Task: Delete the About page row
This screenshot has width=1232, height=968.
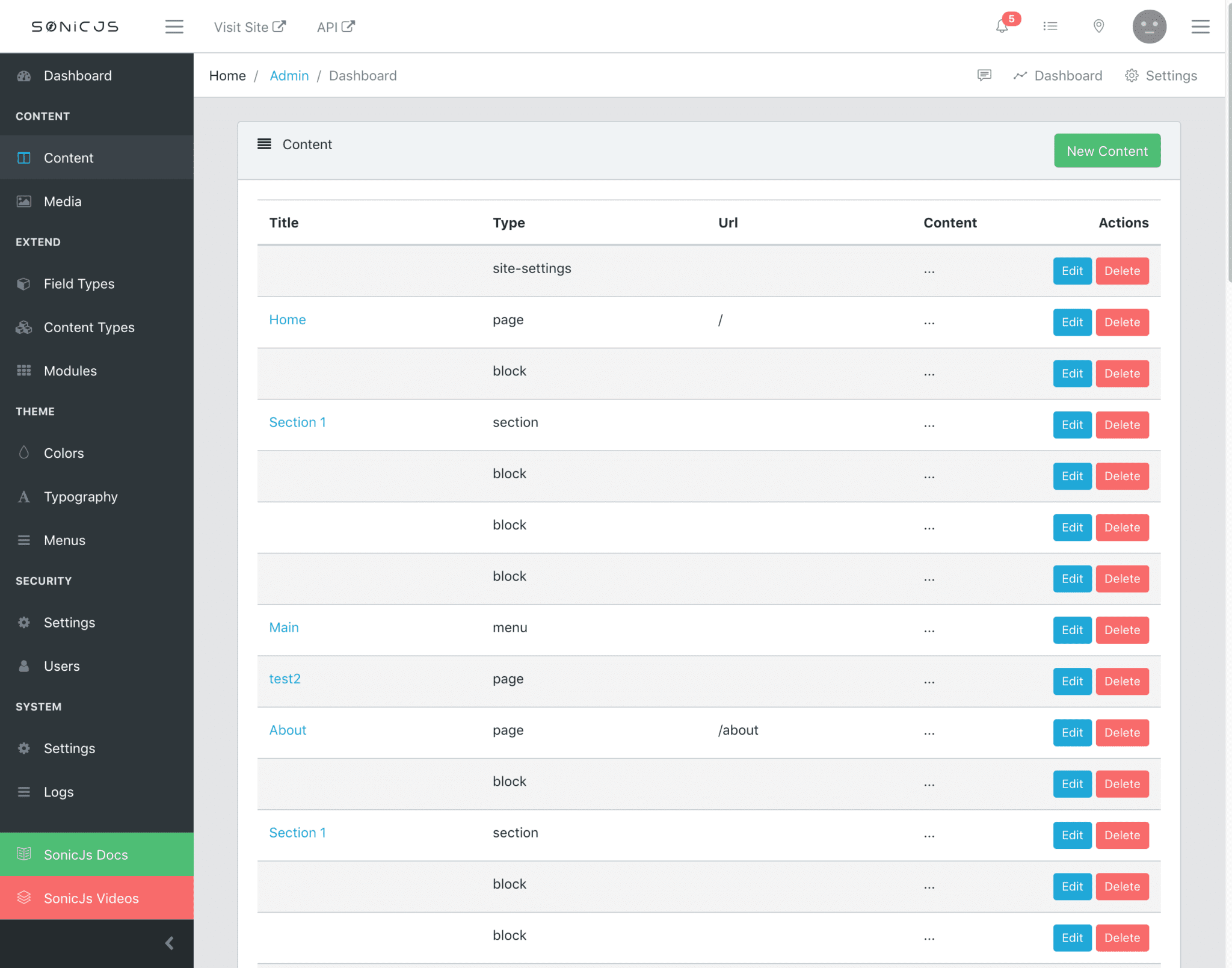Action: coord(1122,733)
